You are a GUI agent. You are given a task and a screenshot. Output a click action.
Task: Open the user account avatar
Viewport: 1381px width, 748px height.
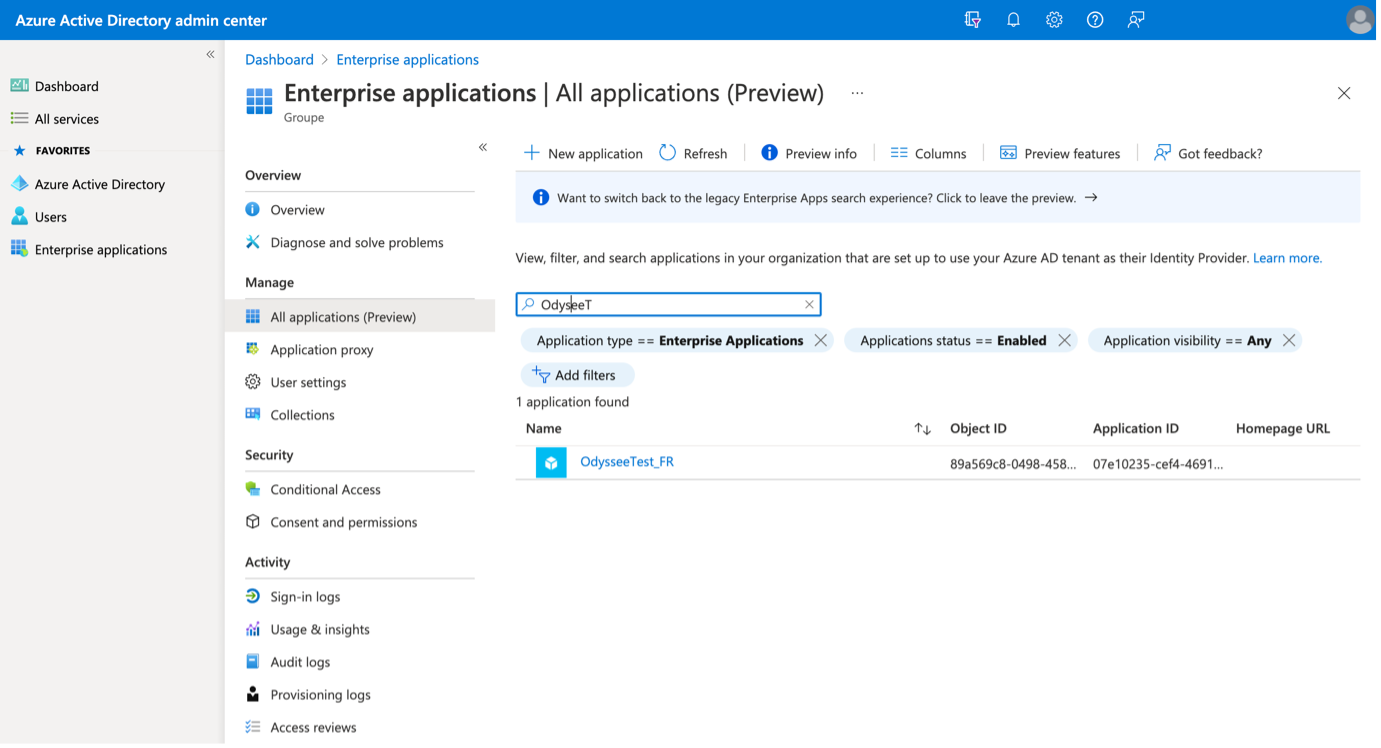tap(1359, 20)
